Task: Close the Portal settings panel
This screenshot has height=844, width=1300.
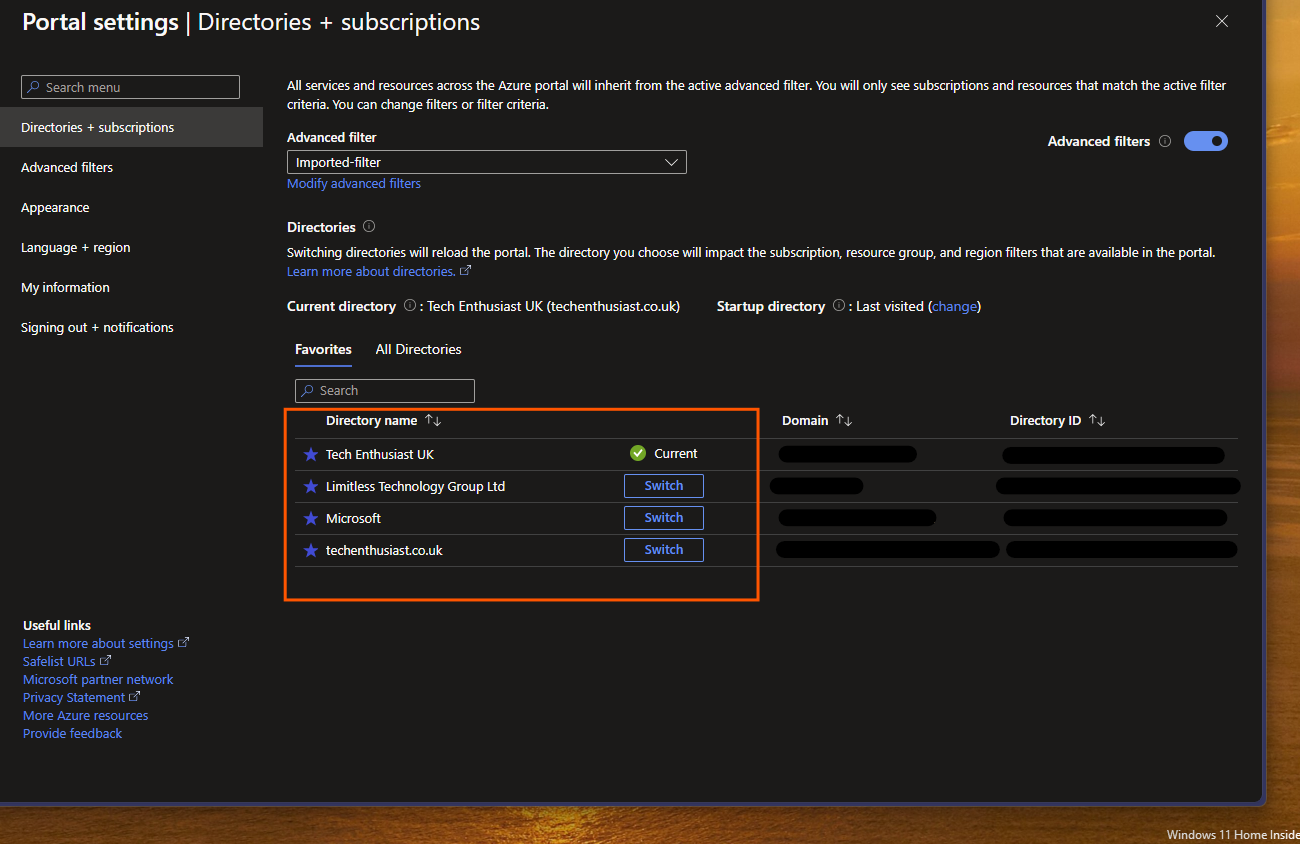Action: [1221, 21]
